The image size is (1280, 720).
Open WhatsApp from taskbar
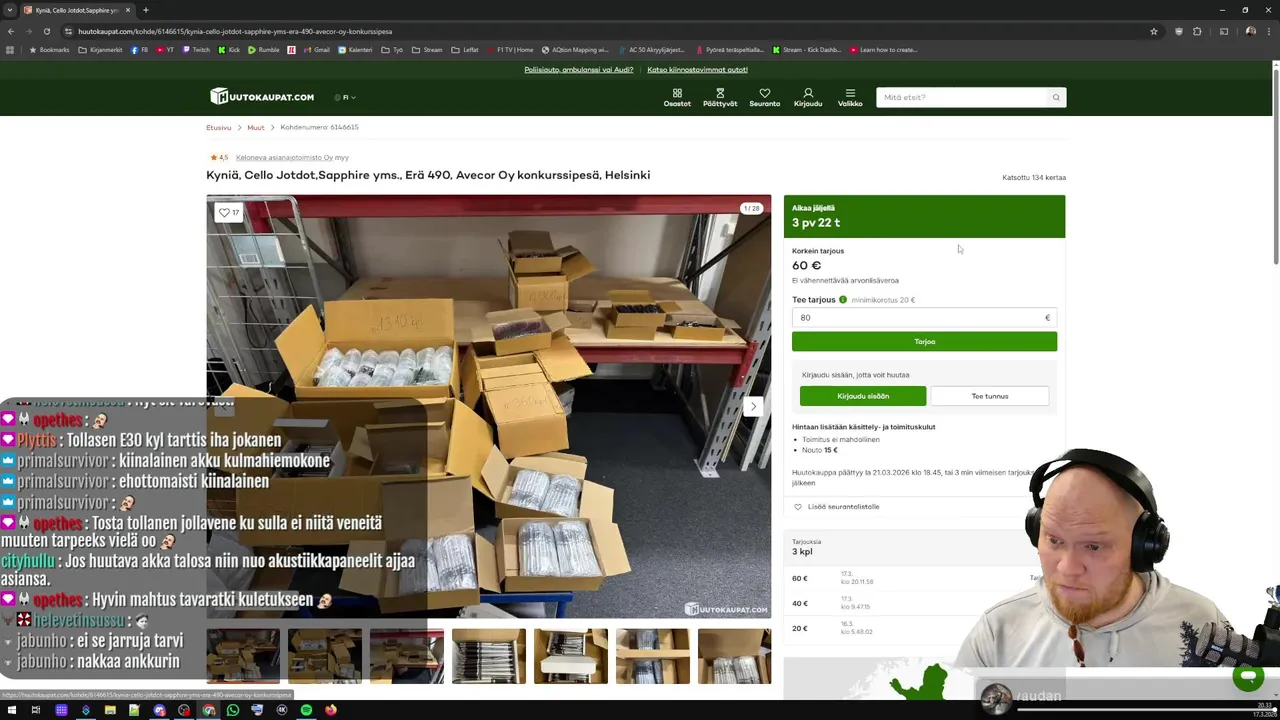click(233, 710)
